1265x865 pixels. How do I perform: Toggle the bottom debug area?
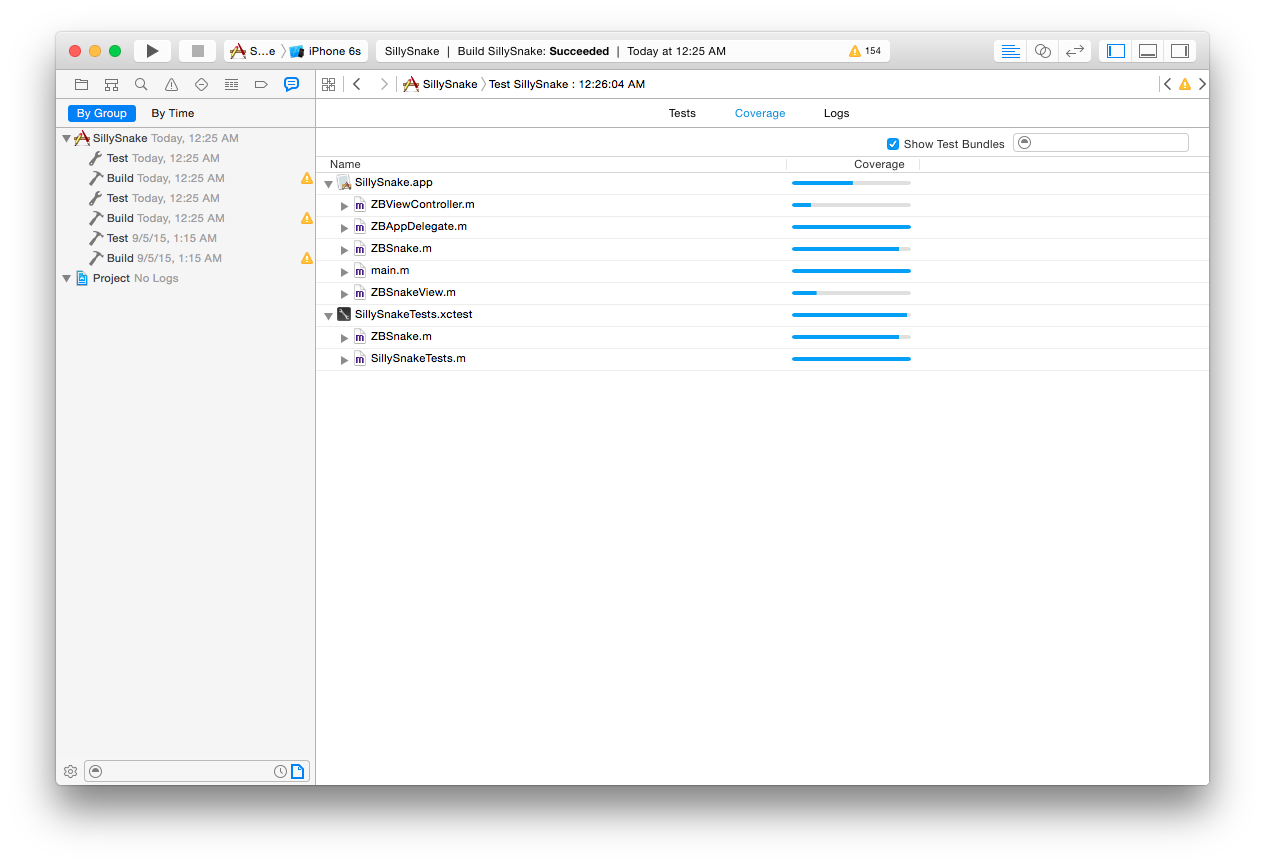[1148, 51]
